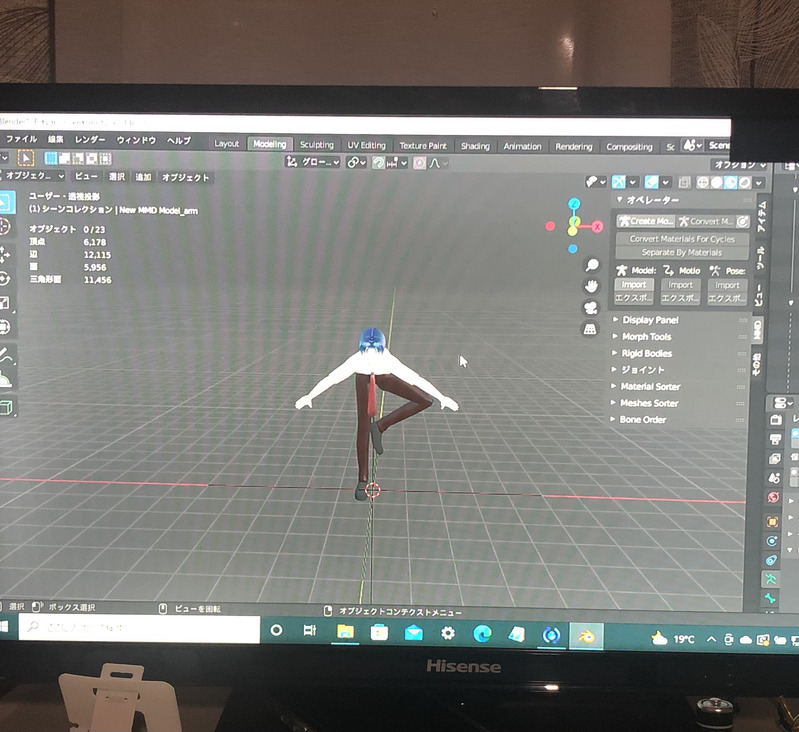Expand the Rigid Bodies section
Screen dimensions: 799x732
click(646, 353)
